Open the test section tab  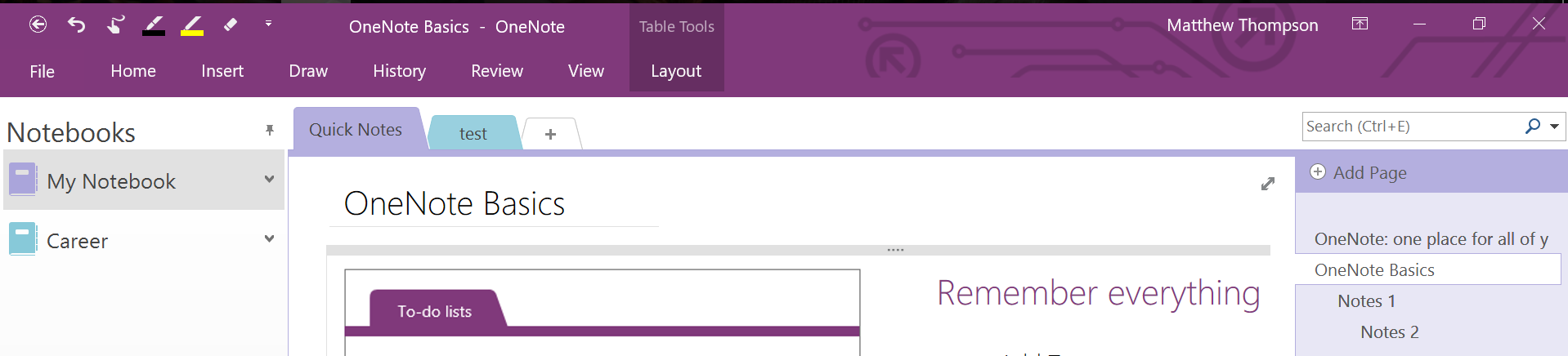(473, 133)
